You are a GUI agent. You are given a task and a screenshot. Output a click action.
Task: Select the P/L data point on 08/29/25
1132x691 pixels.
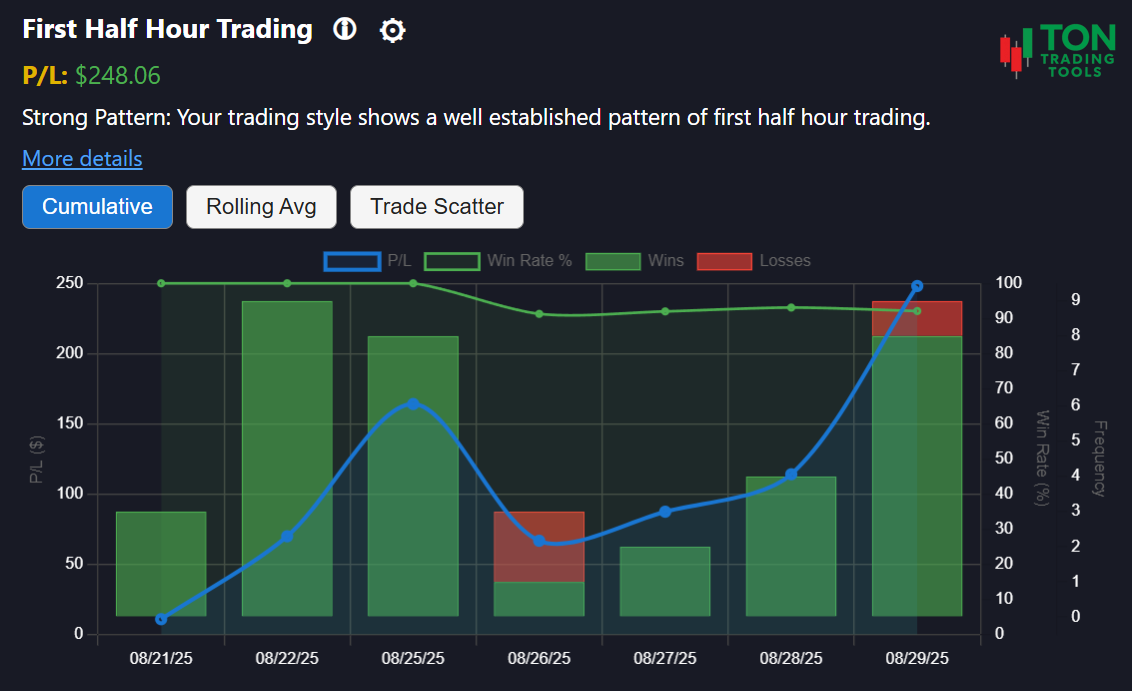click(916, 286)
